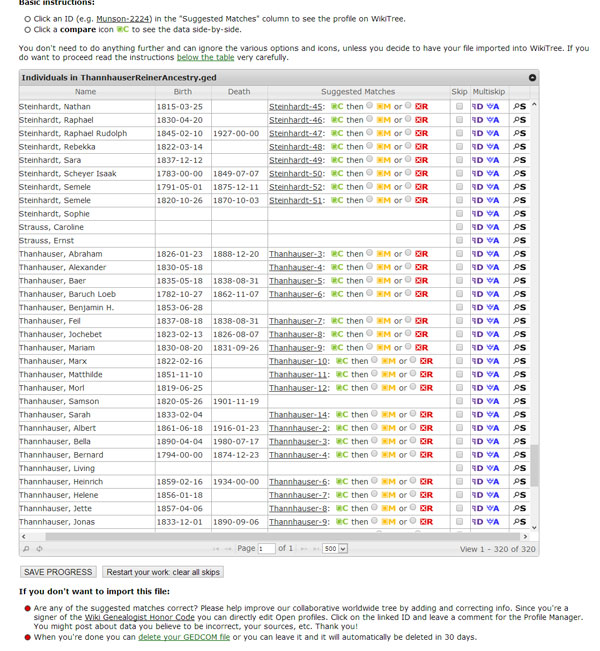Follow the 'below the table' link
Viewport: 600px width, 651px height.
(x=206, y=58)
